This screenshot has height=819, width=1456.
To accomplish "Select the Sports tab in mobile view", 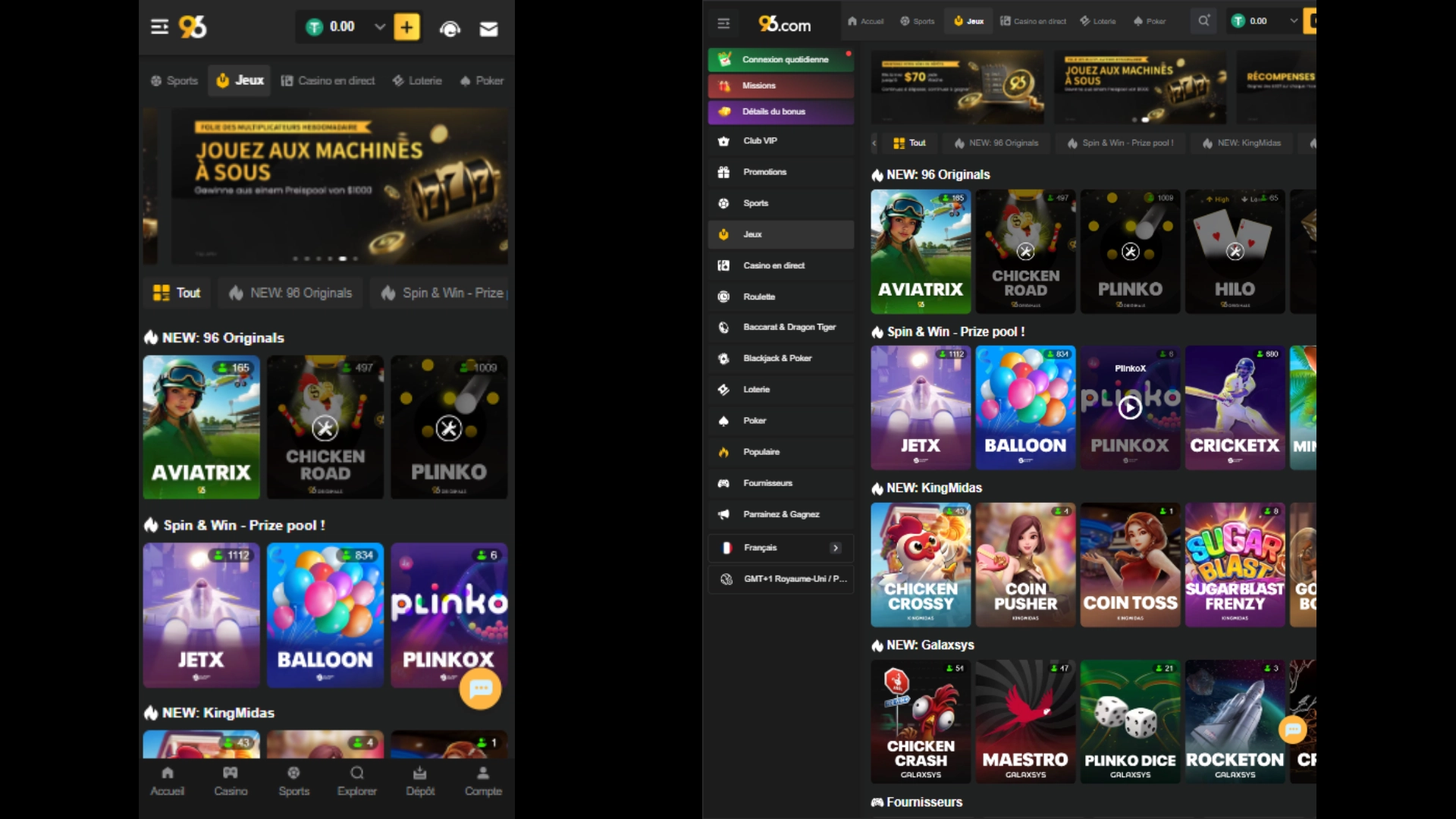I will (x=174, y=80).
